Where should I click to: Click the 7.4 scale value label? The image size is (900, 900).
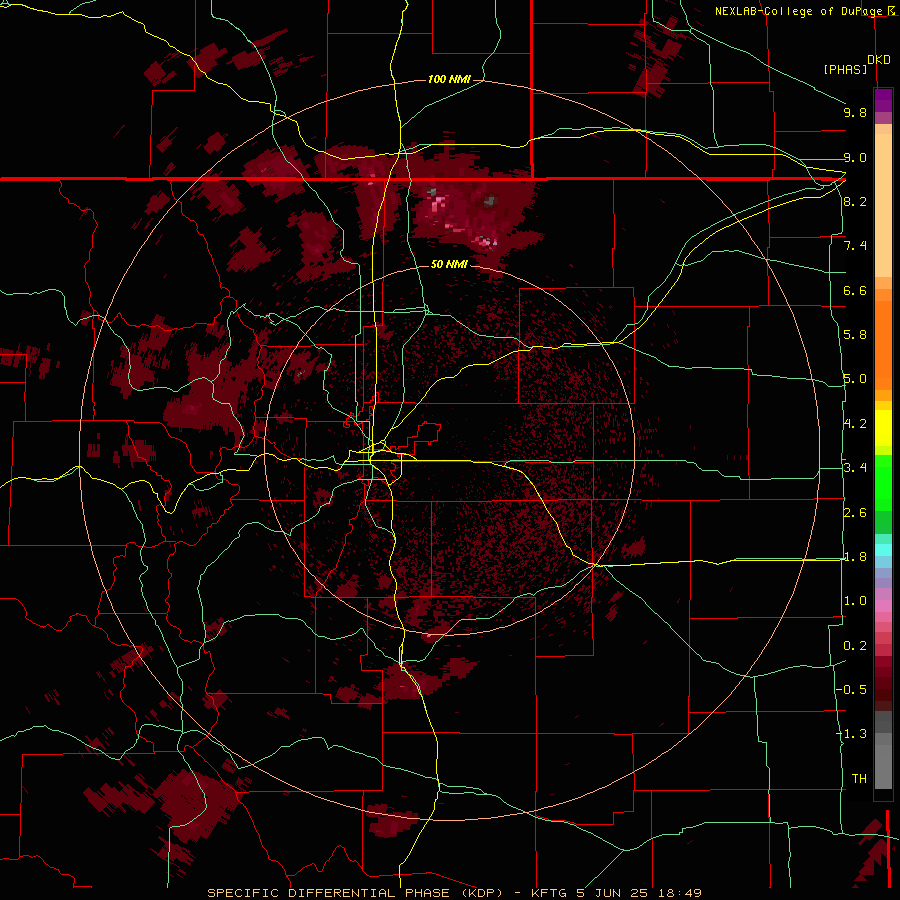pos(855,246)
